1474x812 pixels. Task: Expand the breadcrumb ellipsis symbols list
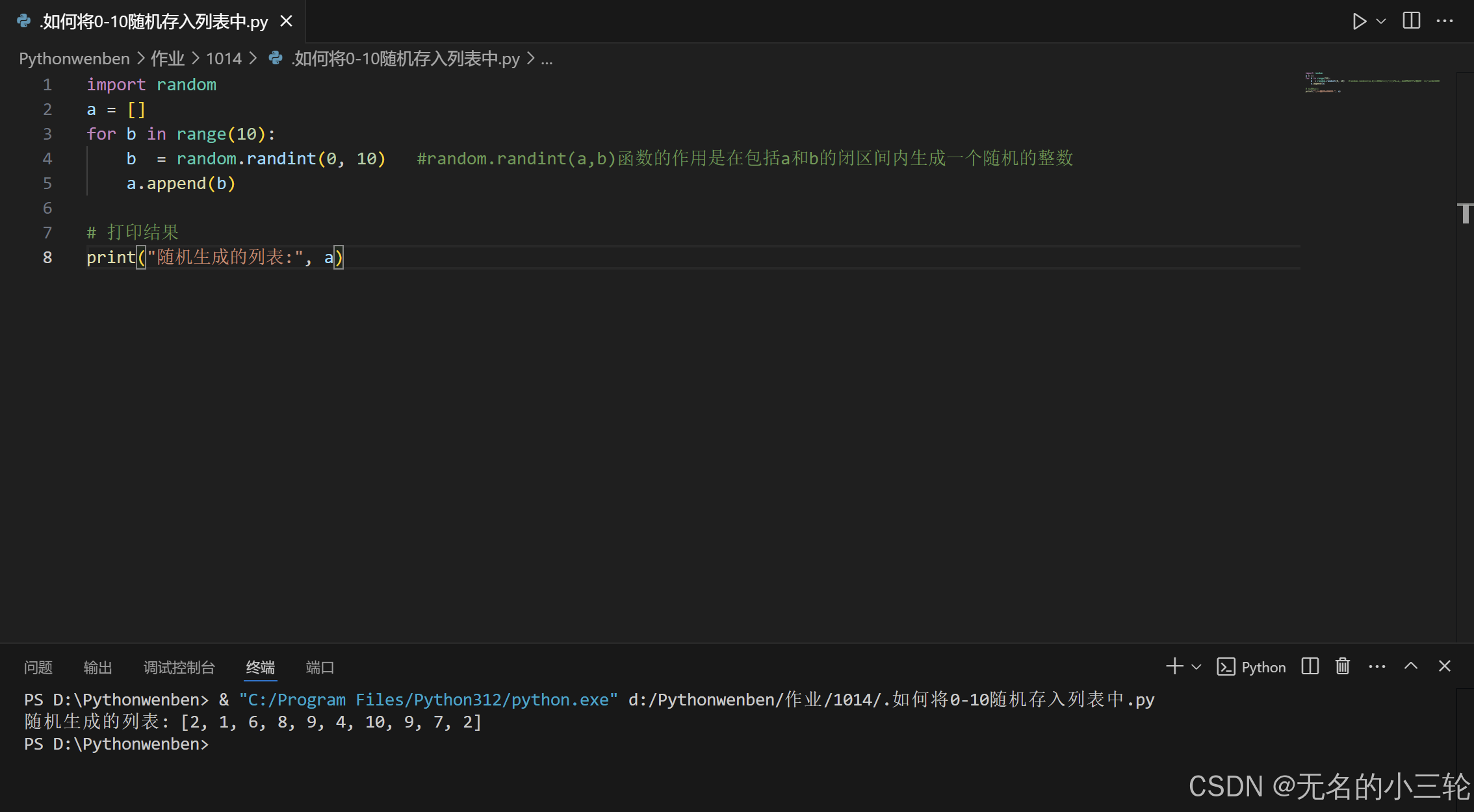click(547, 58)
